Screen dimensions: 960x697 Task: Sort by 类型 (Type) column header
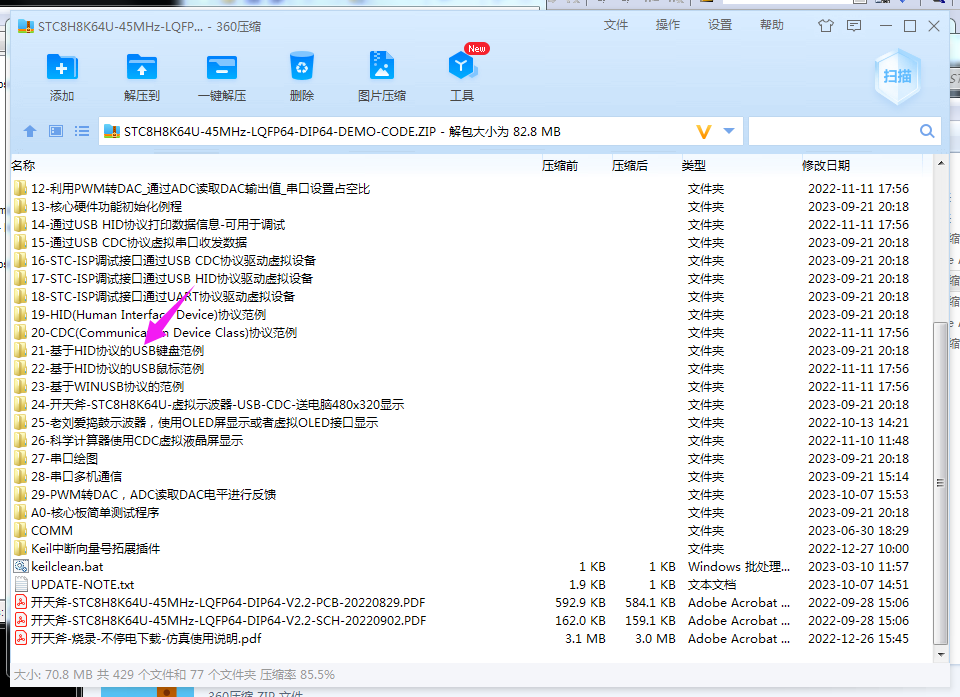click(x=694, y=165)
